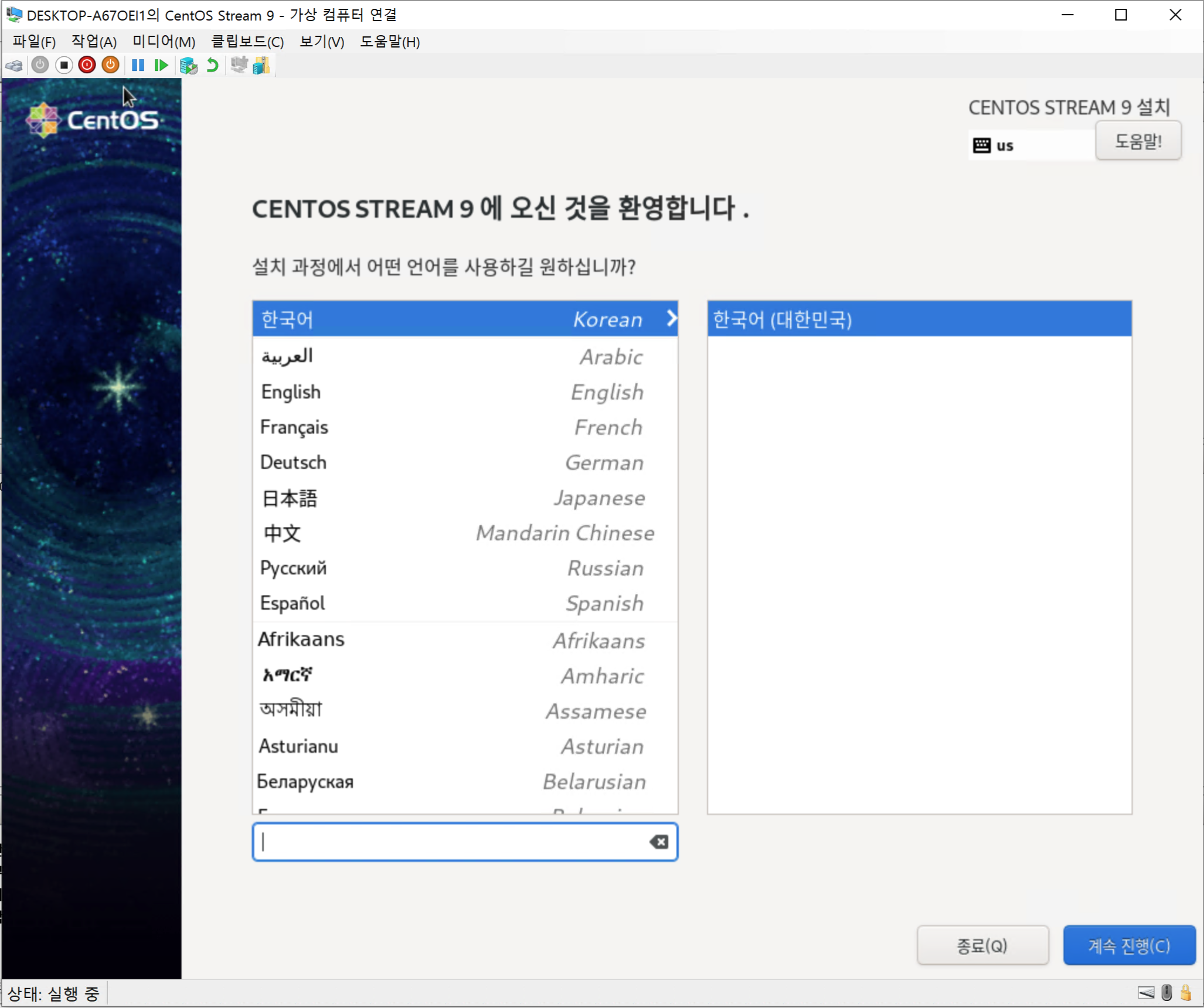1204x1008 pixels.
Task: Clear the search field with the backspace icon
Action: pos(659,842)
